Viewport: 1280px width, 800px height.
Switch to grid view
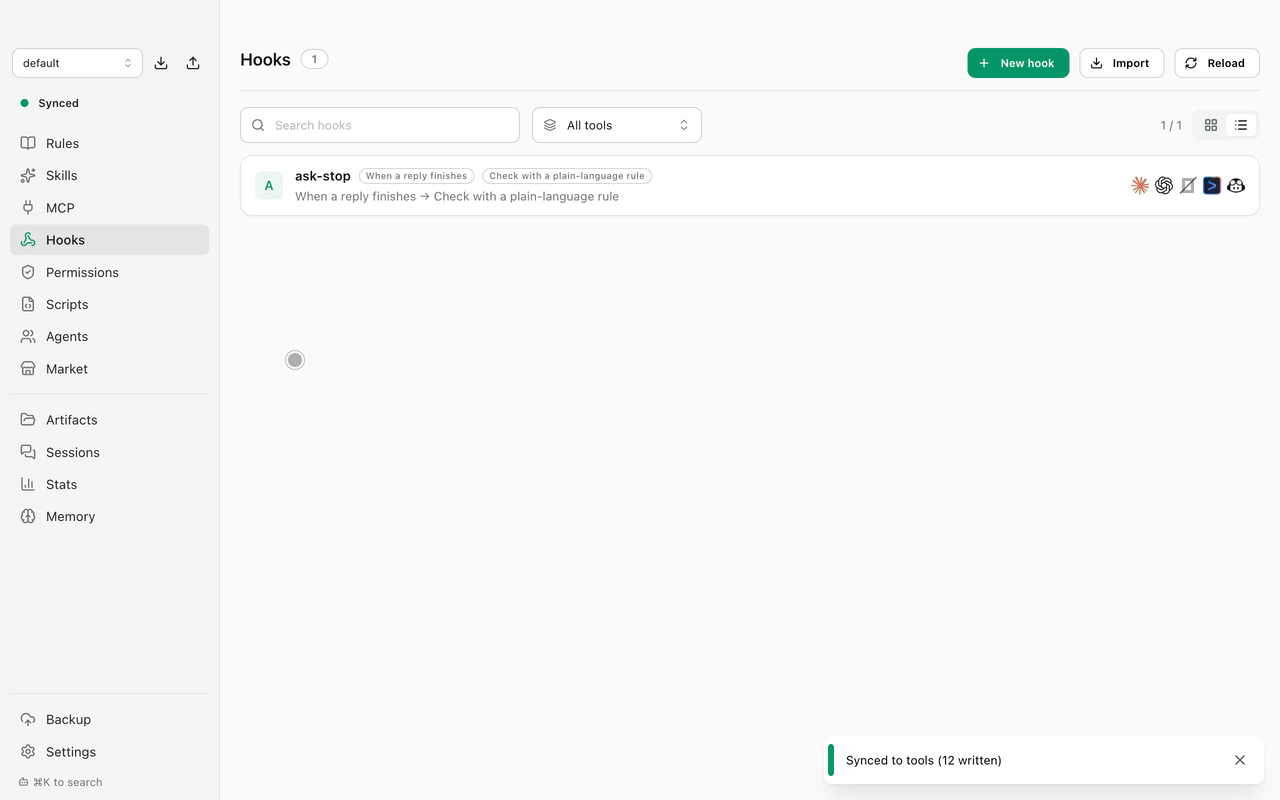1211,125
